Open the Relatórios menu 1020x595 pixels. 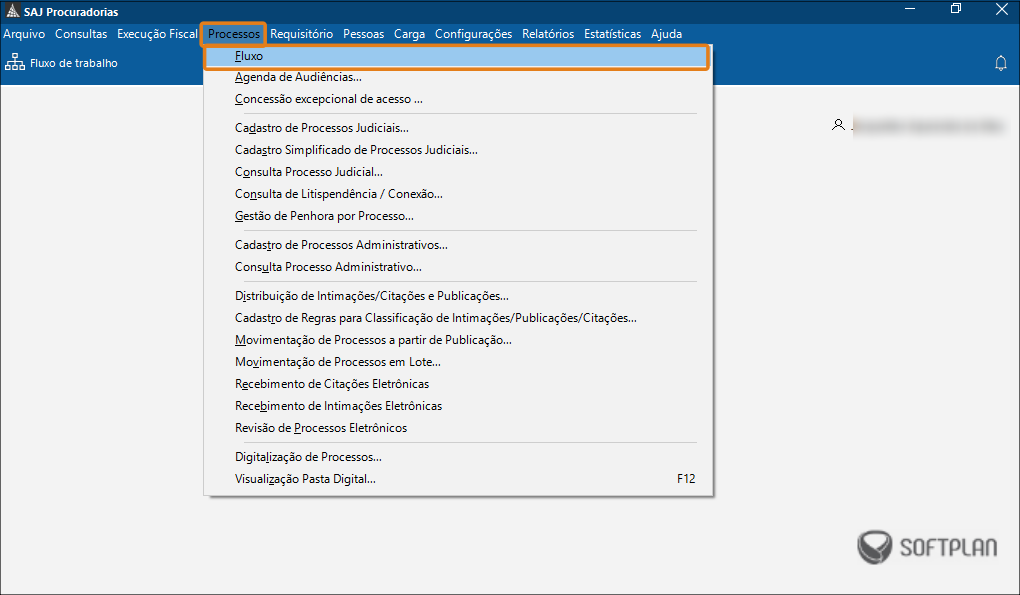click(x=548, y=34)
